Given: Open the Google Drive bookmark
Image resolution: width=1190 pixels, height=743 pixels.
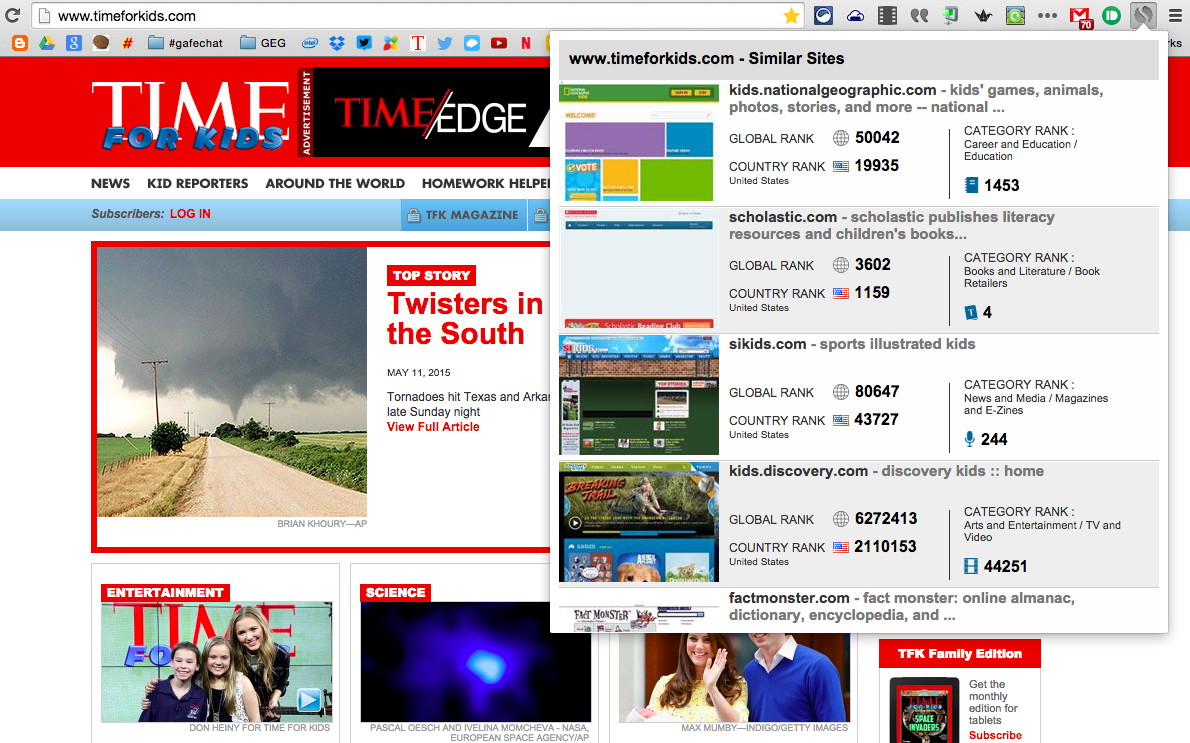Looking at the screenshot, I should (x=46, y=43).
